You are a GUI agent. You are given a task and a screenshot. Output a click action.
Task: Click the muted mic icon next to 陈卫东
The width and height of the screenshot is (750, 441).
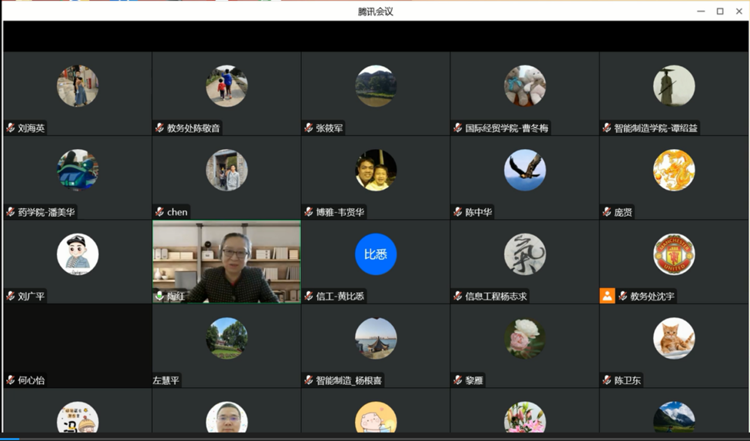point(606,380)
